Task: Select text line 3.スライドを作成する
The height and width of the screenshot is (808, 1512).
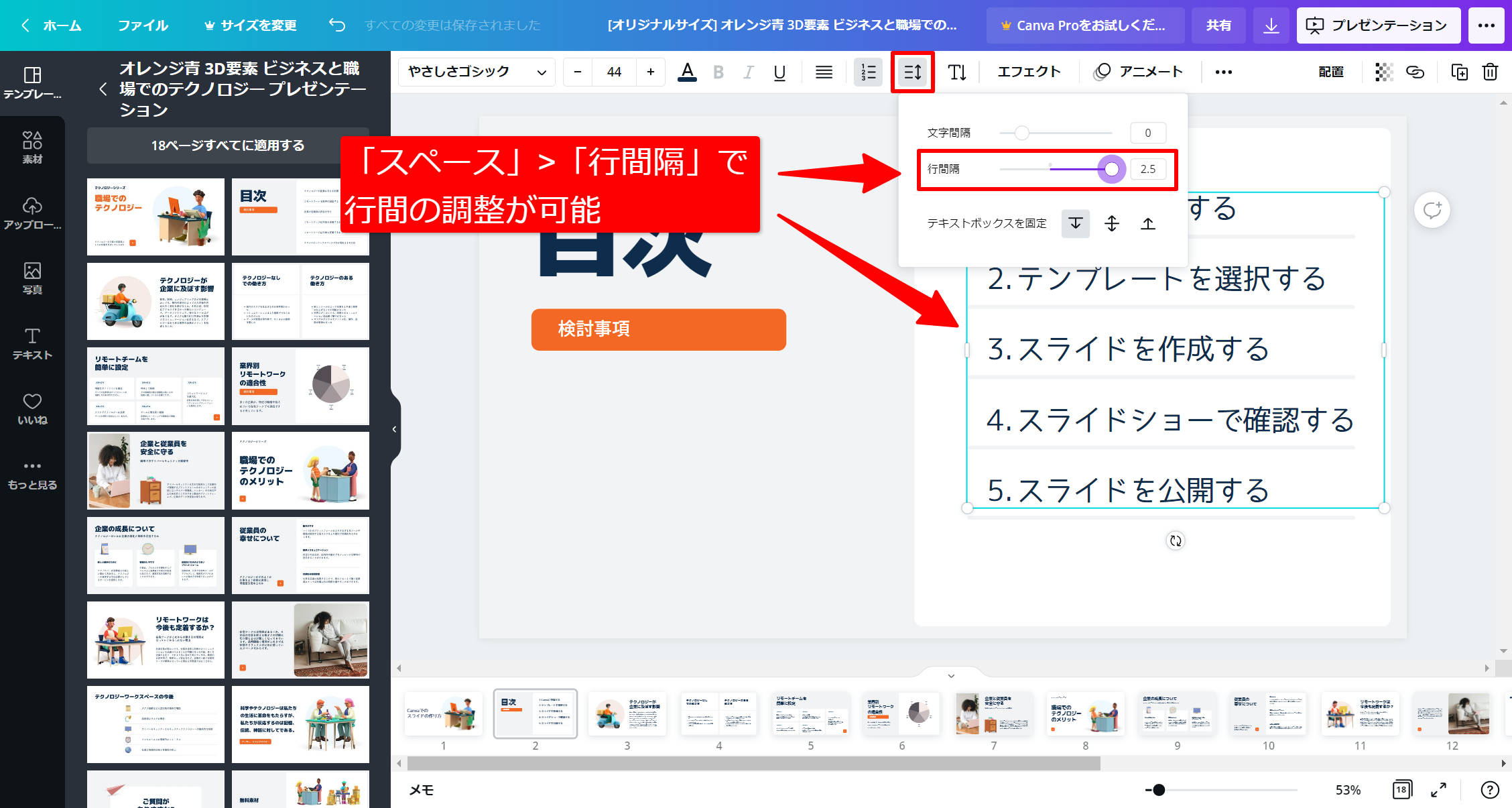Action: pos(1128,349)
